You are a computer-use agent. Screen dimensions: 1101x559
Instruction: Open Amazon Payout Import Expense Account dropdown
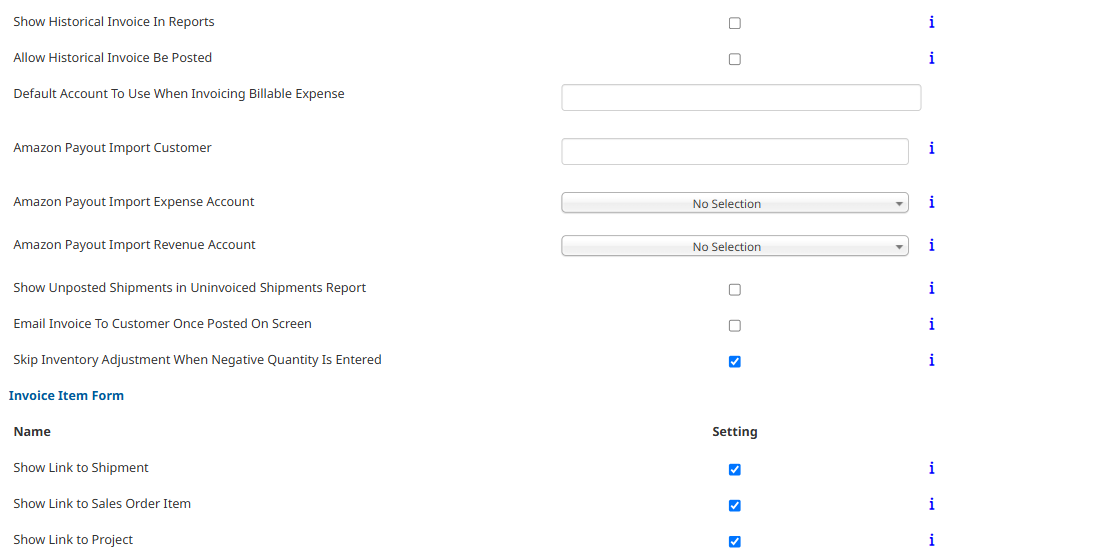pyautogui.click(x=734, y=203)
